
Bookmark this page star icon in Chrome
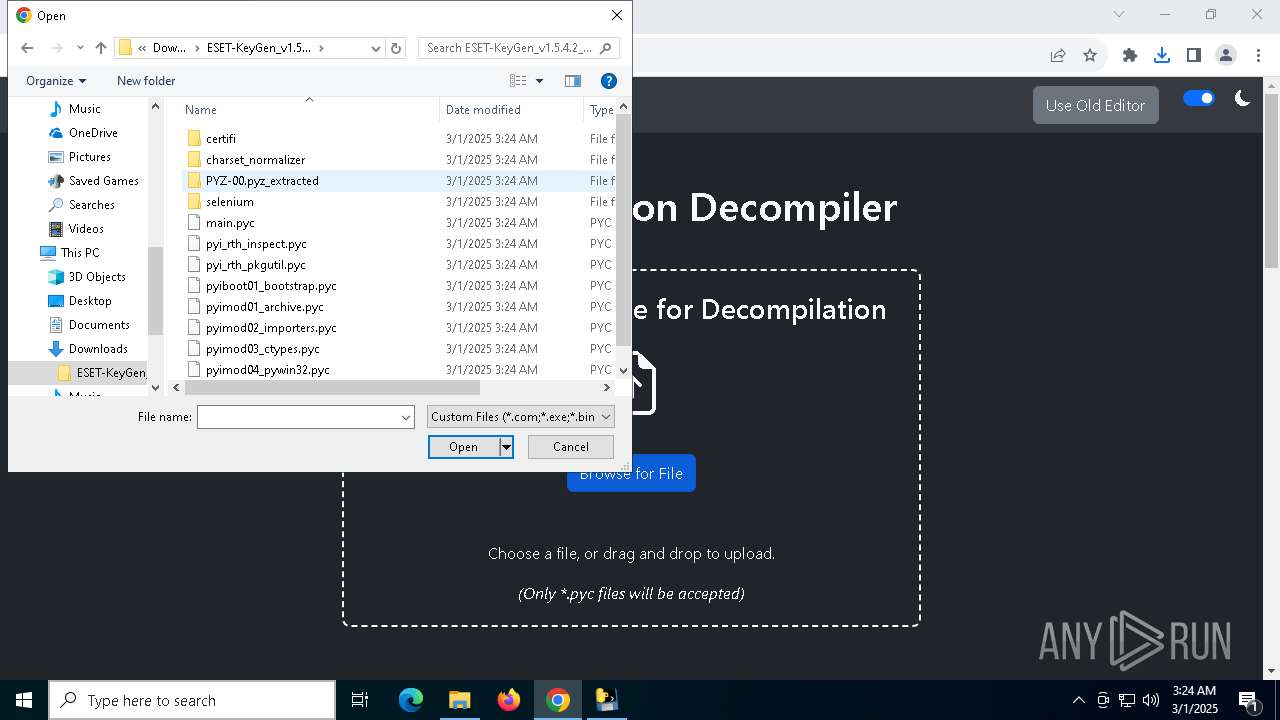(1090, 56)
